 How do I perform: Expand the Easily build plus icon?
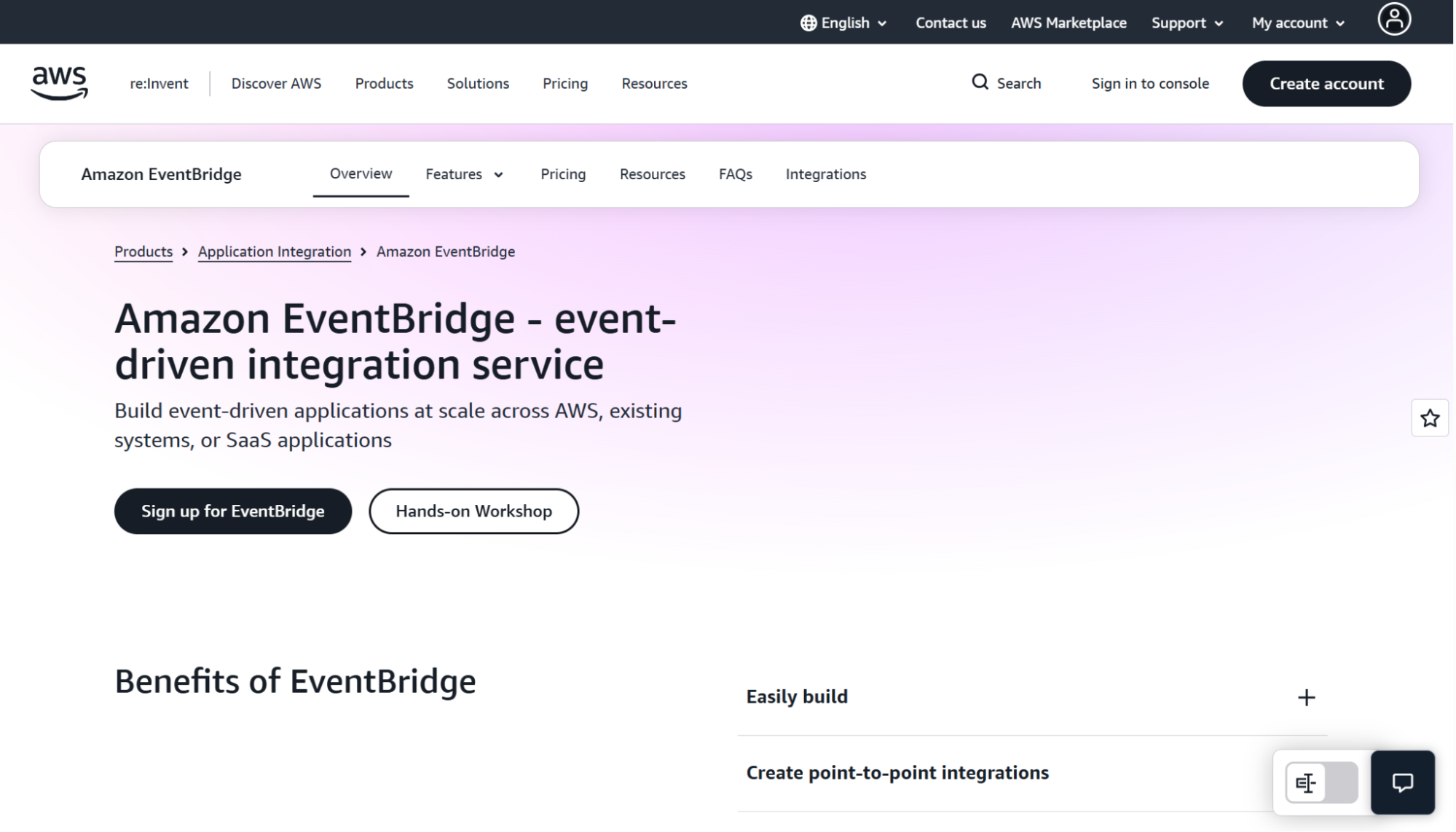1306,697
